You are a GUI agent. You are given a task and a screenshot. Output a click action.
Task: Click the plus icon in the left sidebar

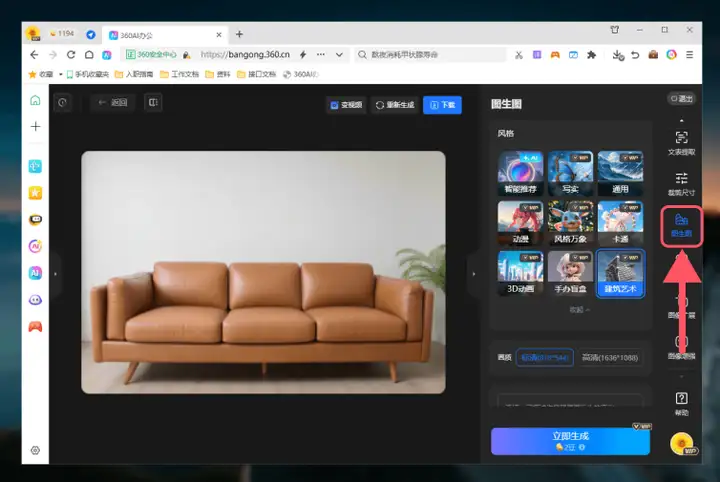point(35,126)
